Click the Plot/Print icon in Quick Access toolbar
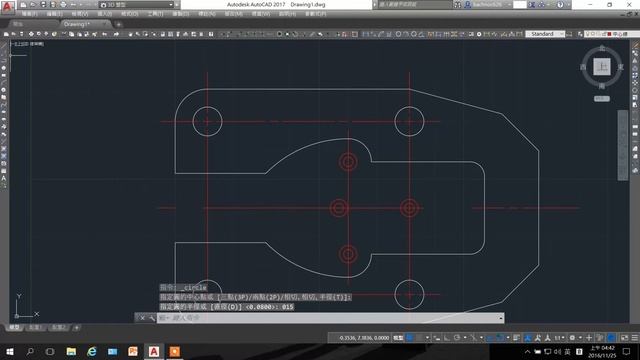Screen dimensions: 640x360 (63, 5)
